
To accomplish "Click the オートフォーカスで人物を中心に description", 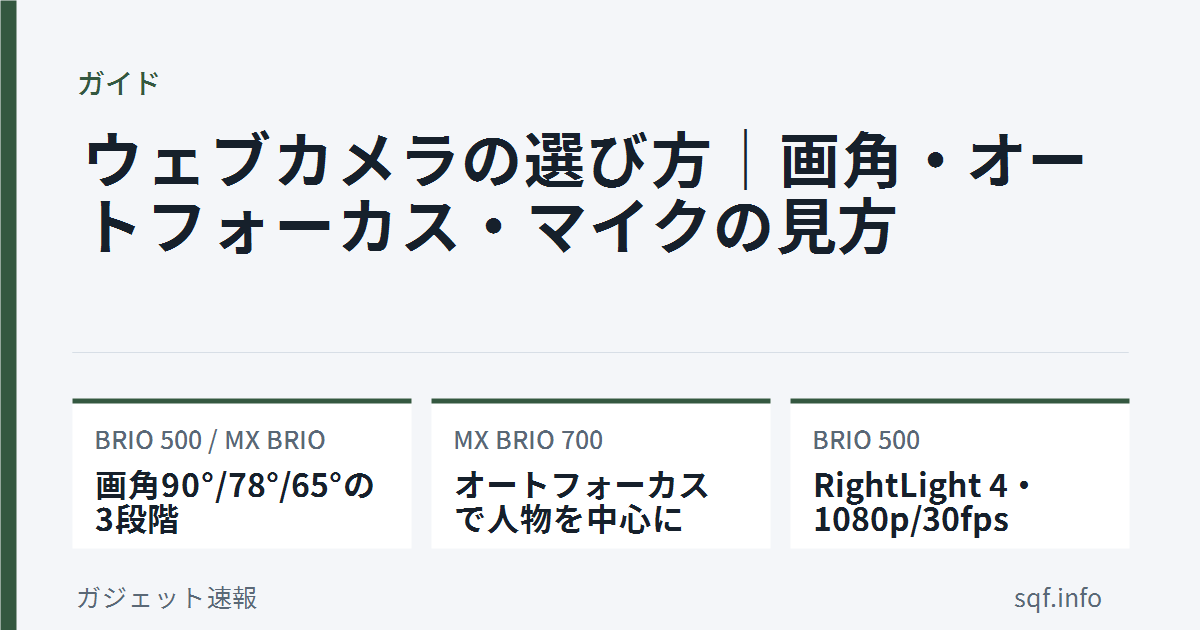I will click(x=582, y=503).
